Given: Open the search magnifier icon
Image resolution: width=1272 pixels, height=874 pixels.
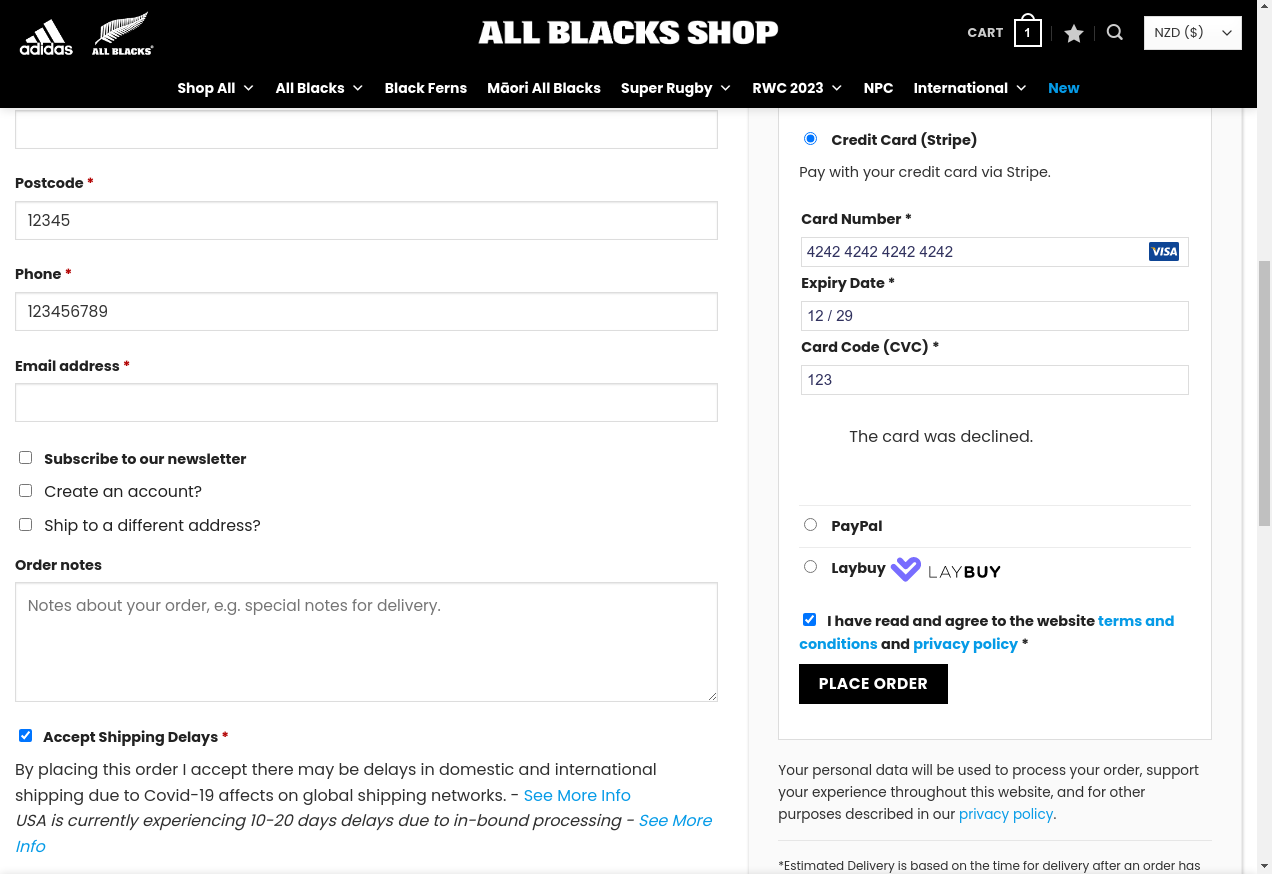Looking at the screenshot, I should pyautogui.click(x=1115, y=33).
